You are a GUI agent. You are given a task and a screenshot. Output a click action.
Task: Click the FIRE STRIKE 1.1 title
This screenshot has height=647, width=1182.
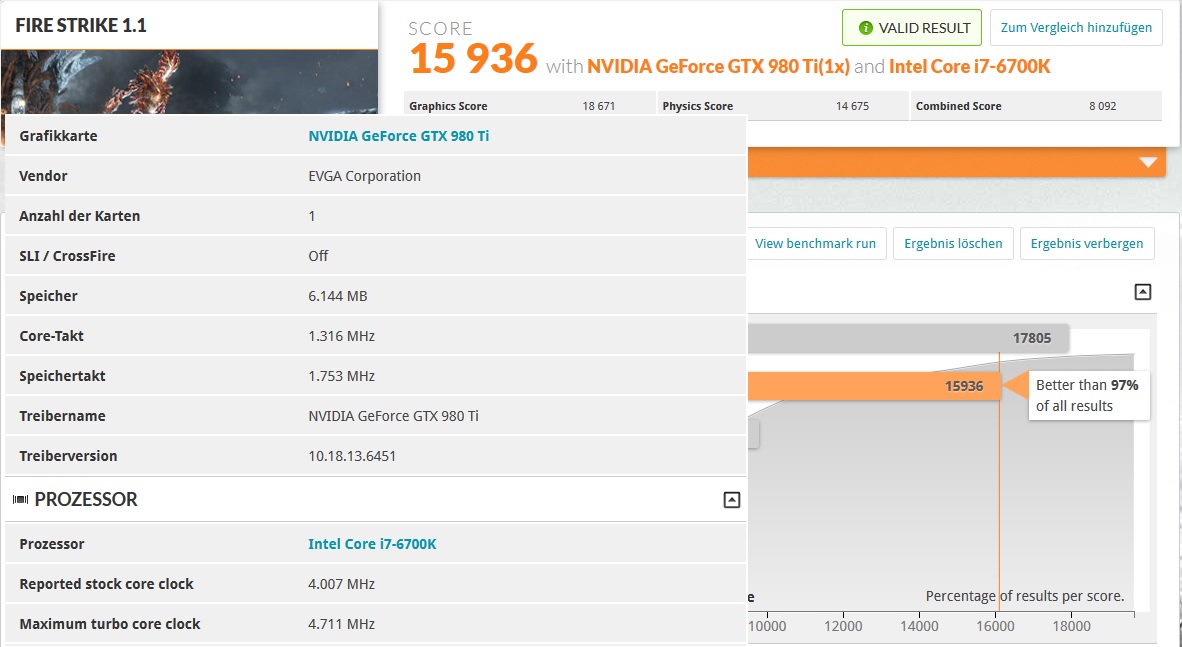point(81,25)
